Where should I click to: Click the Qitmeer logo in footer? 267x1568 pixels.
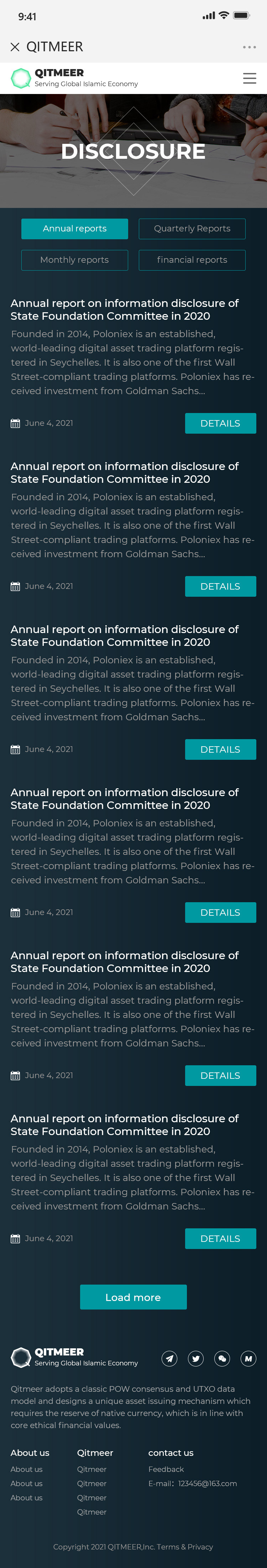pos(74,1357)
